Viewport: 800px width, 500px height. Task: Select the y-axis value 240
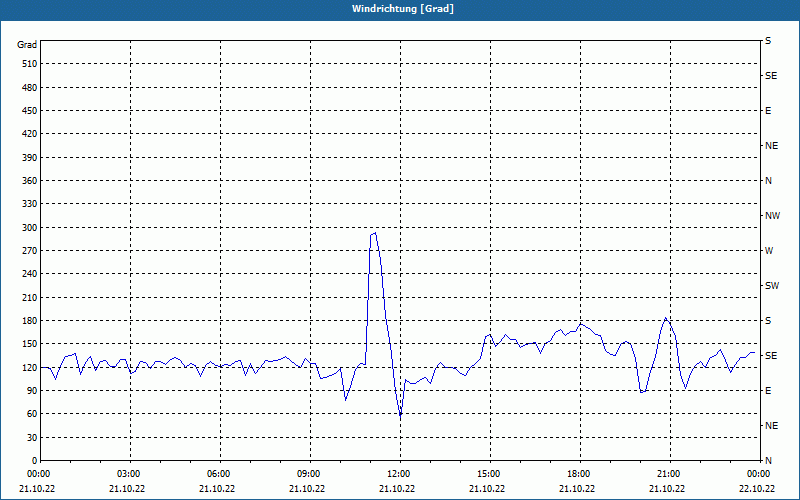30,274
